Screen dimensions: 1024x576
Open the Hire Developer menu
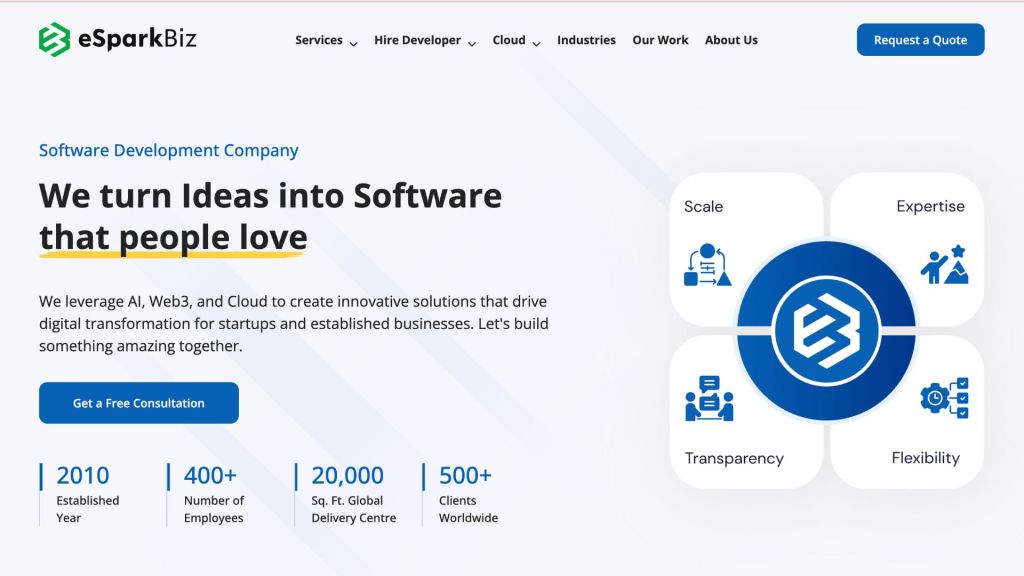click(x=417, y=40)
